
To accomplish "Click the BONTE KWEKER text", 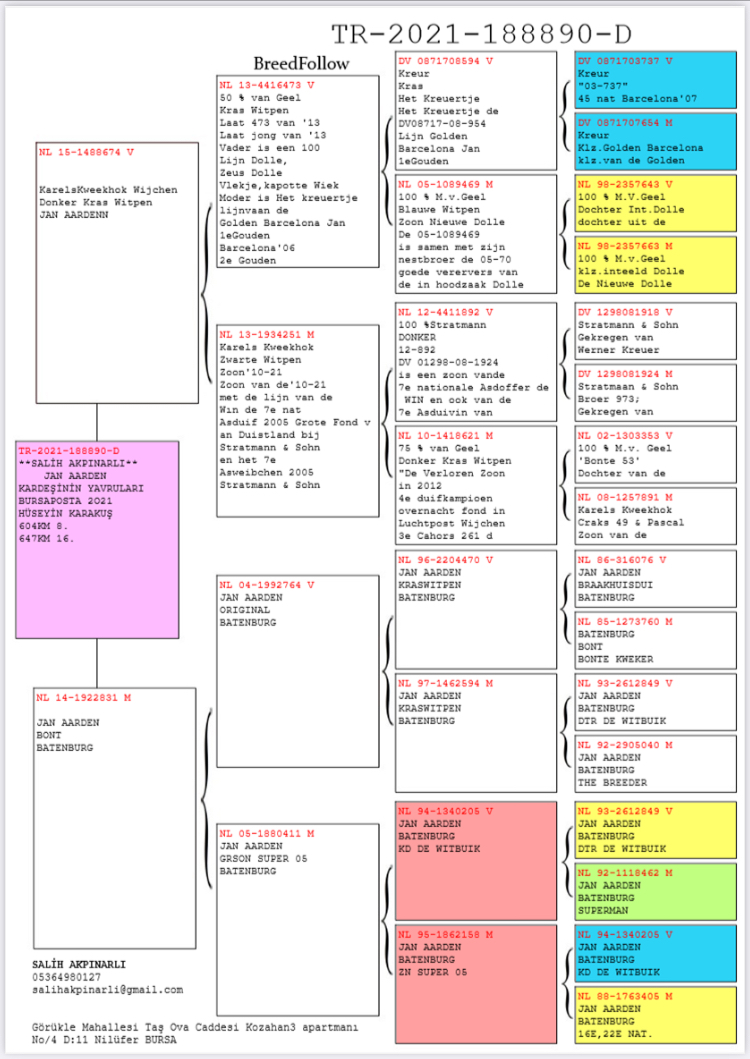I will tap(616, 659).
